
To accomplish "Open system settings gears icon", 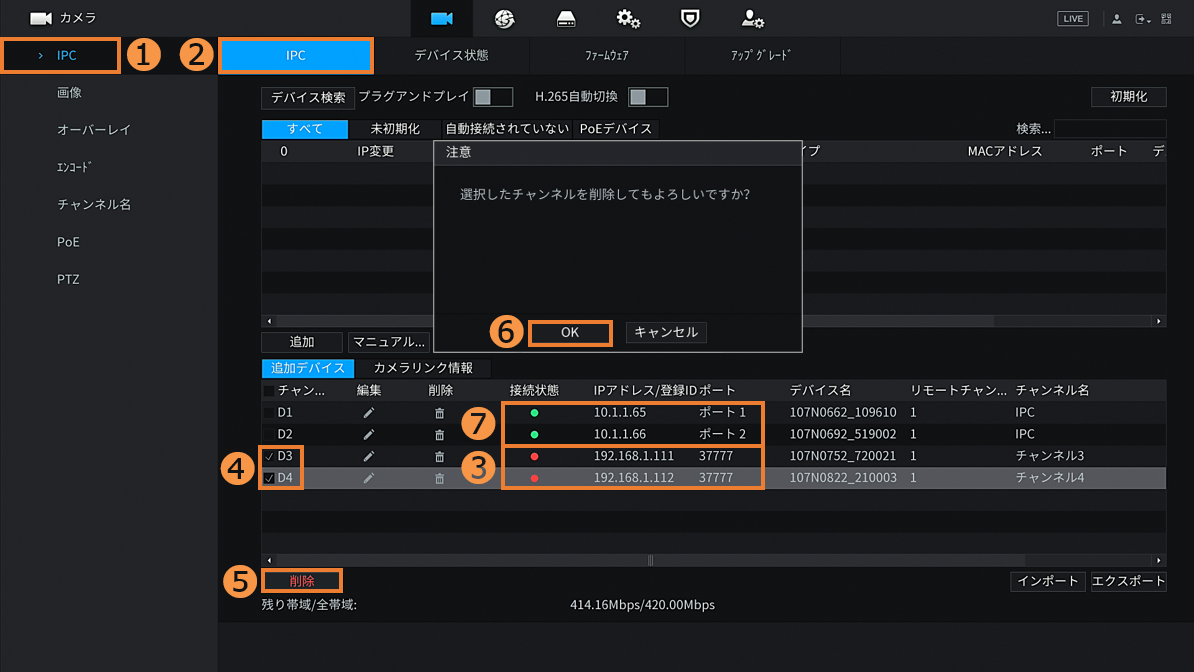I will click(x=628, y=19).
